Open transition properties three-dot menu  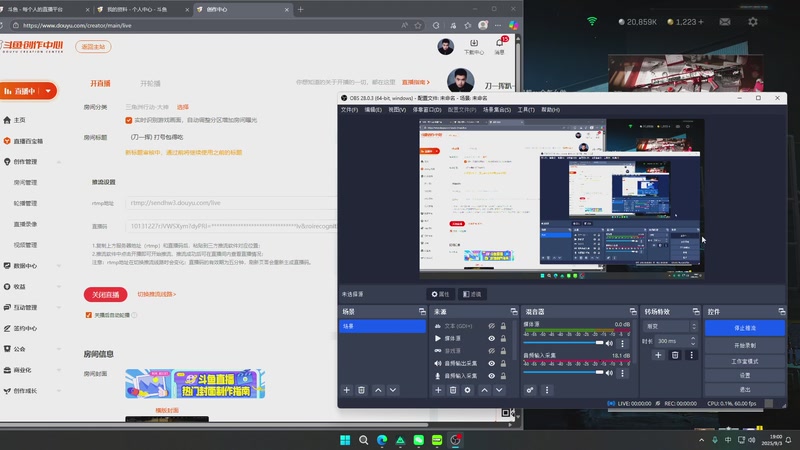coord(691,355)
